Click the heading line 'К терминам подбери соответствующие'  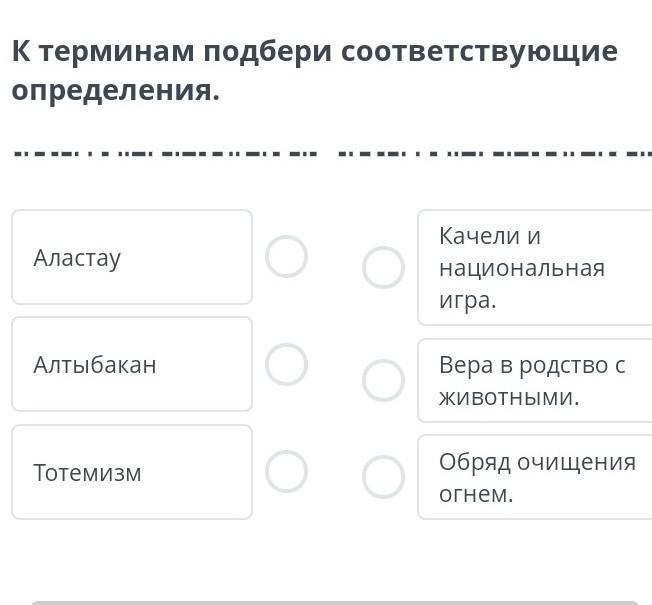coord(315,51)
